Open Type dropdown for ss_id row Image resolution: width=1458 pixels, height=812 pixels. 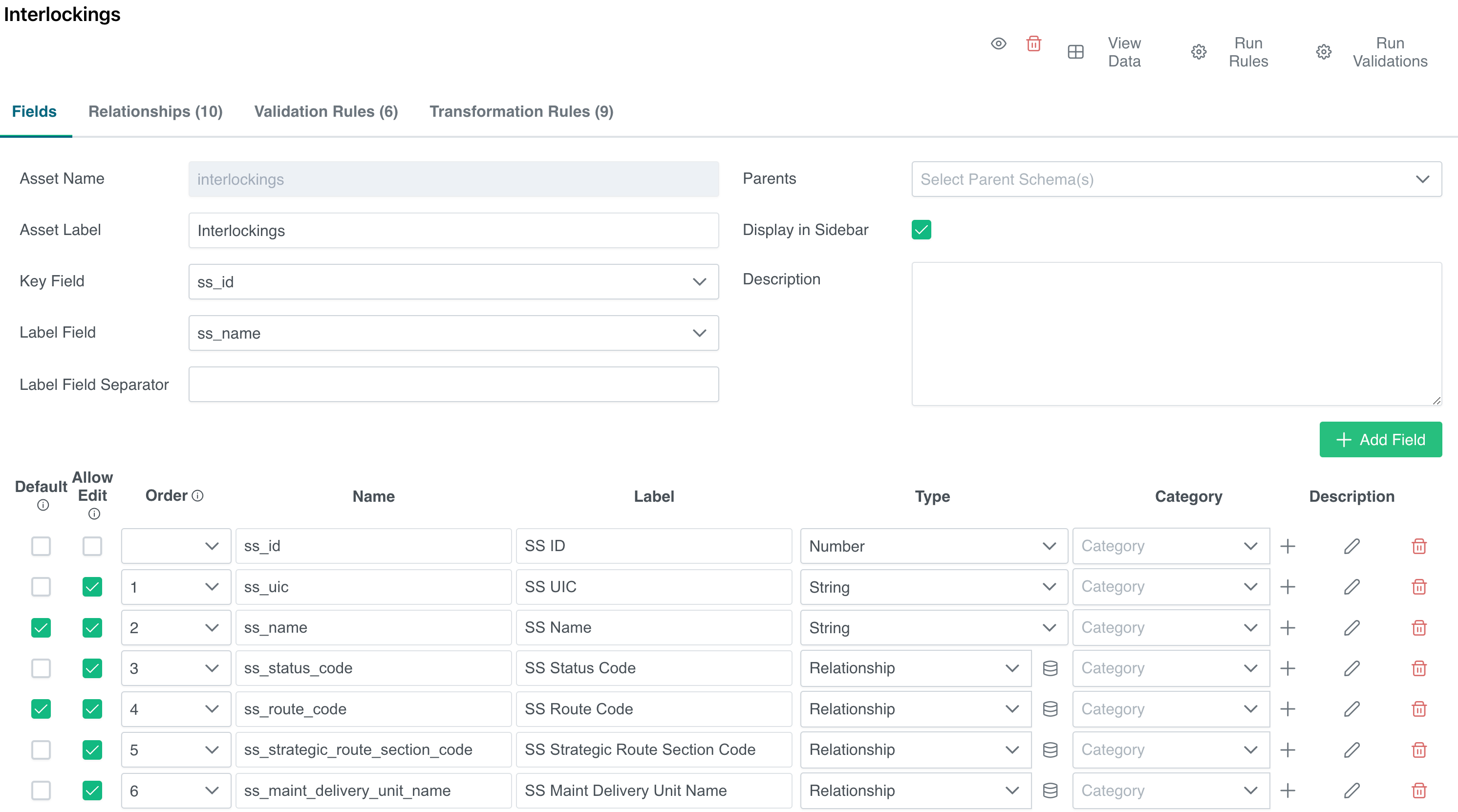933,546
